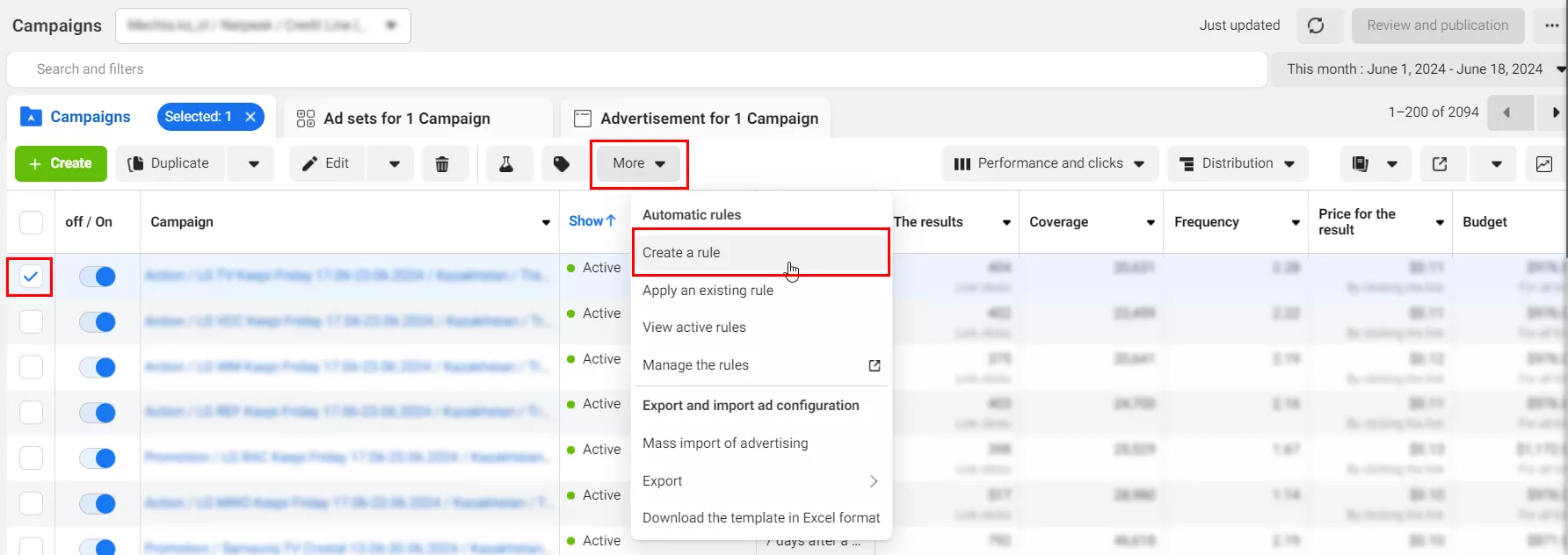
Task: Choose Manage the rules
Action: point(760,365)
